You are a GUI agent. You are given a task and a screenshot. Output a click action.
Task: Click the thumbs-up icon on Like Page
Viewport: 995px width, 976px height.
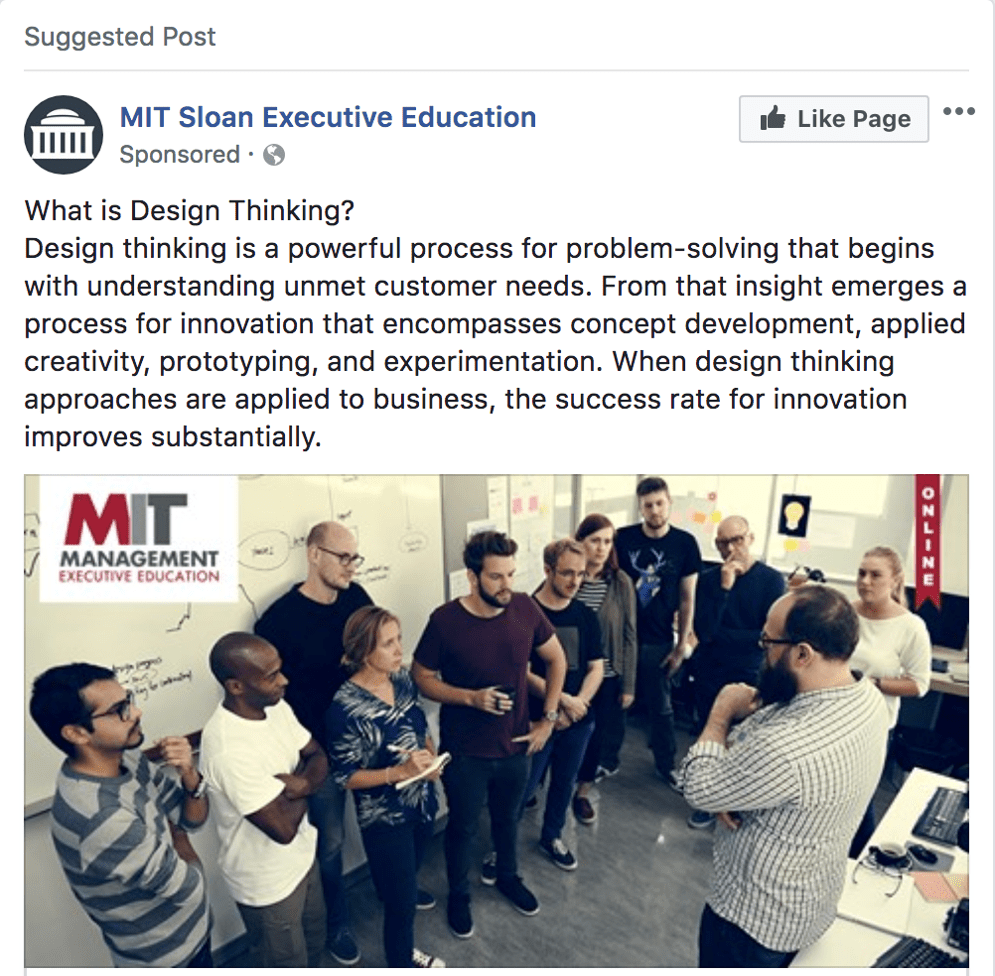(773, 117)
